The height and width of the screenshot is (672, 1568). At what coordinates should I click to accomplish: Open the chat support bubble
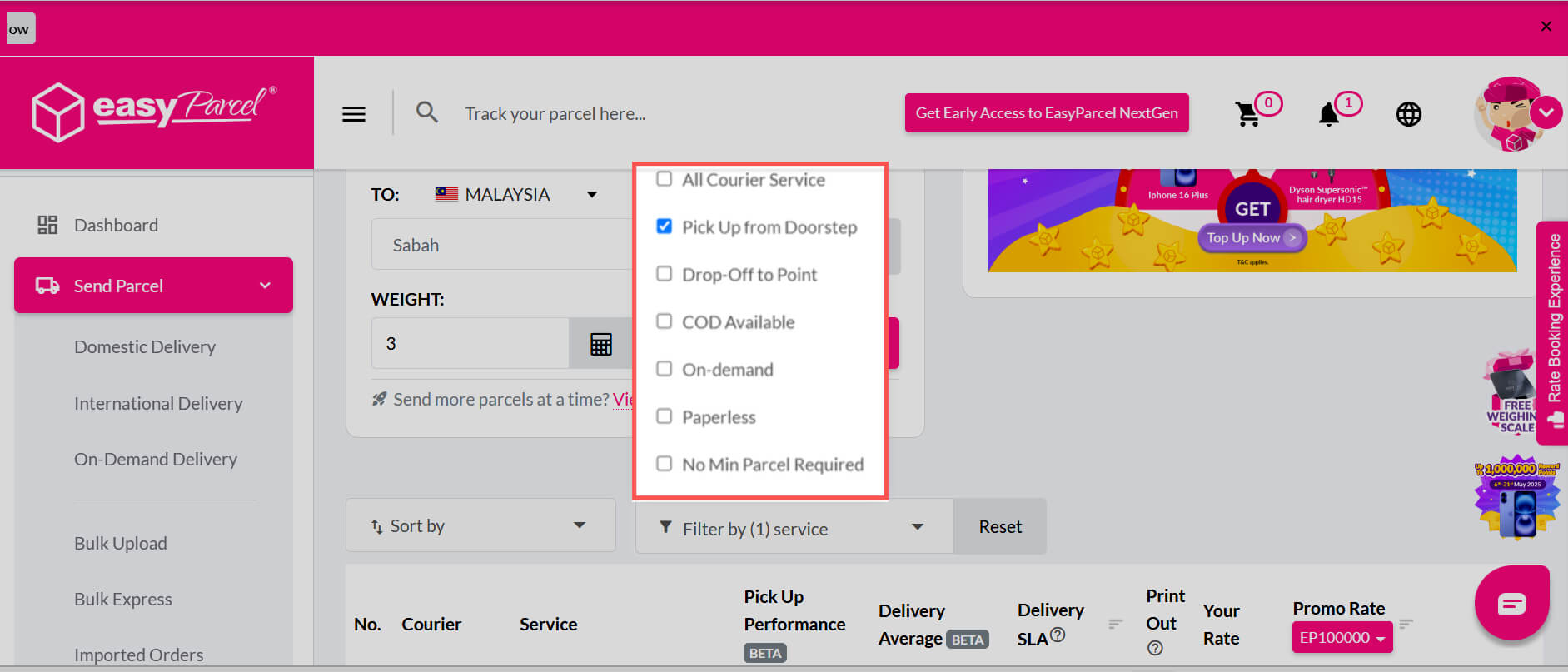click(x=1511, y=603)
